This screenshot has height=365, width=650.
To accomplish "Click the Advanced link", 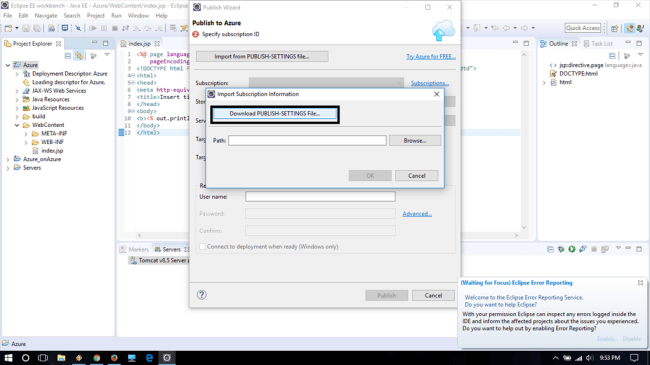I will pos(417,214).
